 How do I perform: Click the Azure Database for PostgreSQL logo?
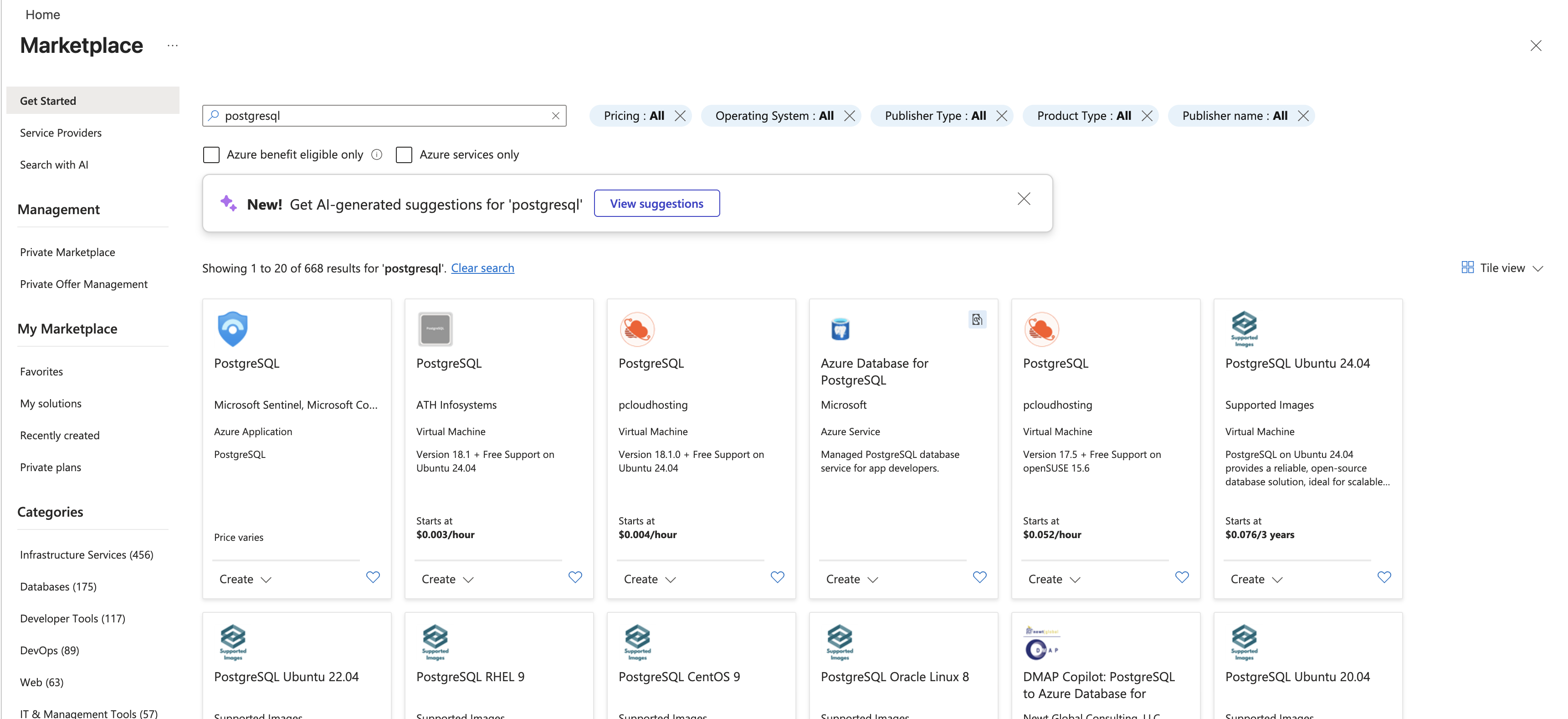840,329
